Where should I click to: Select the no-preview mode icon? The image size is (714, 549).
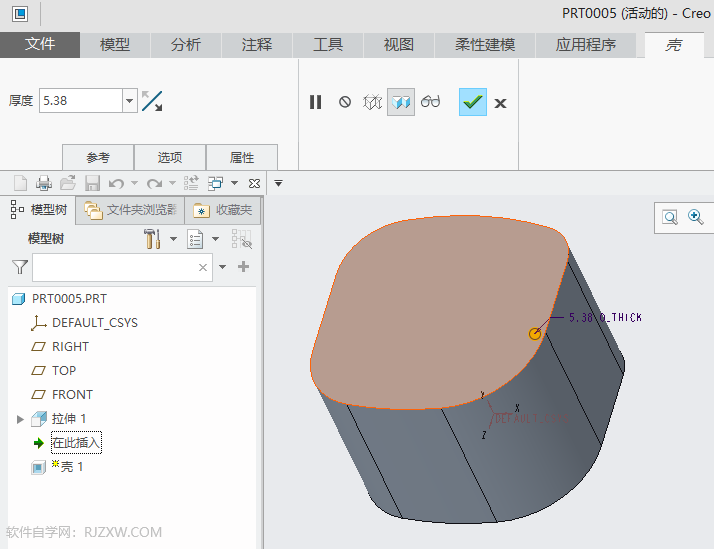point(345,102)
